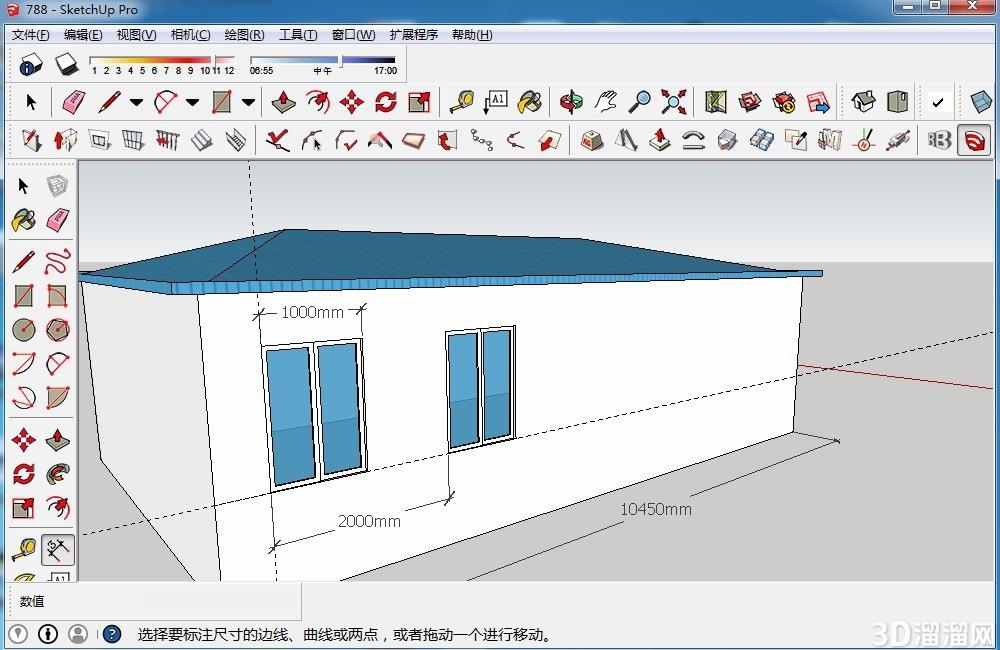Open the 绘图(R) menu
Screen dimensions: 1000x650
pos(244,34)
